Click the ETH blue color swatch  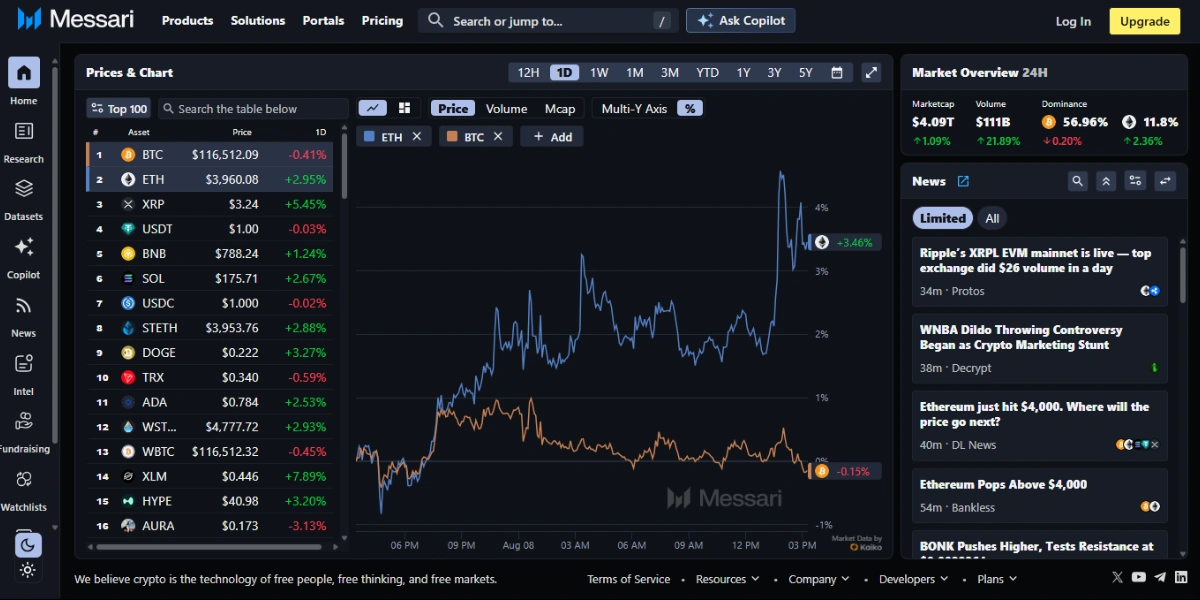click(x=369, y=137)
